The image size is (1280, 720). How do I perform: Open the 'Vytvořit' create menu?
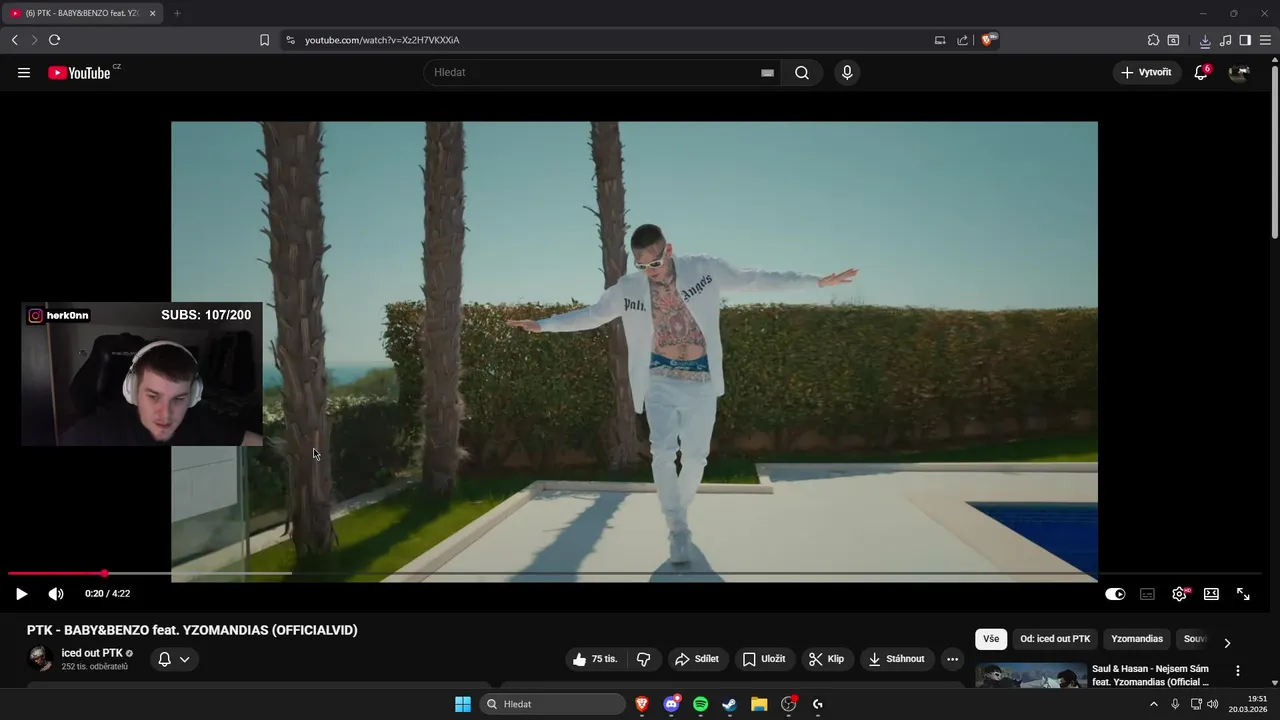1146,73
